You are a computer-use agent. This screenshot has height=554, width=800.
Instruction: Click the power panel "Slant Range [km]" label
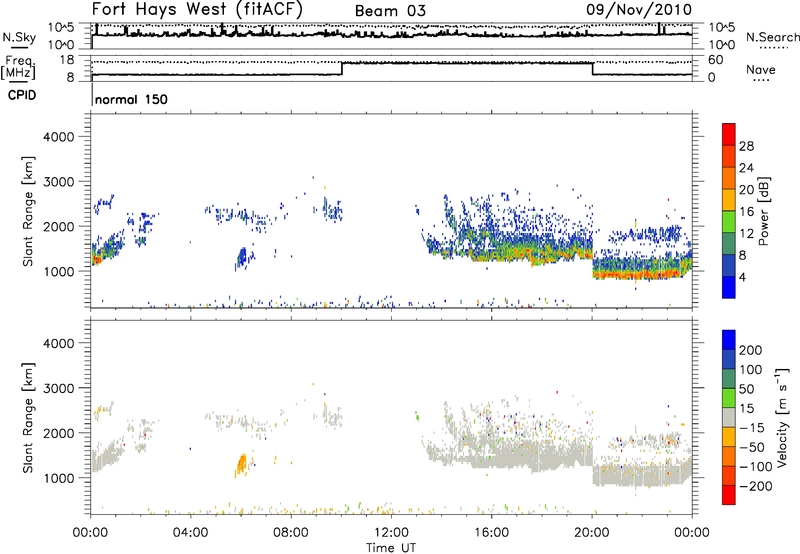pyautogui.click(x=28, y=211)
